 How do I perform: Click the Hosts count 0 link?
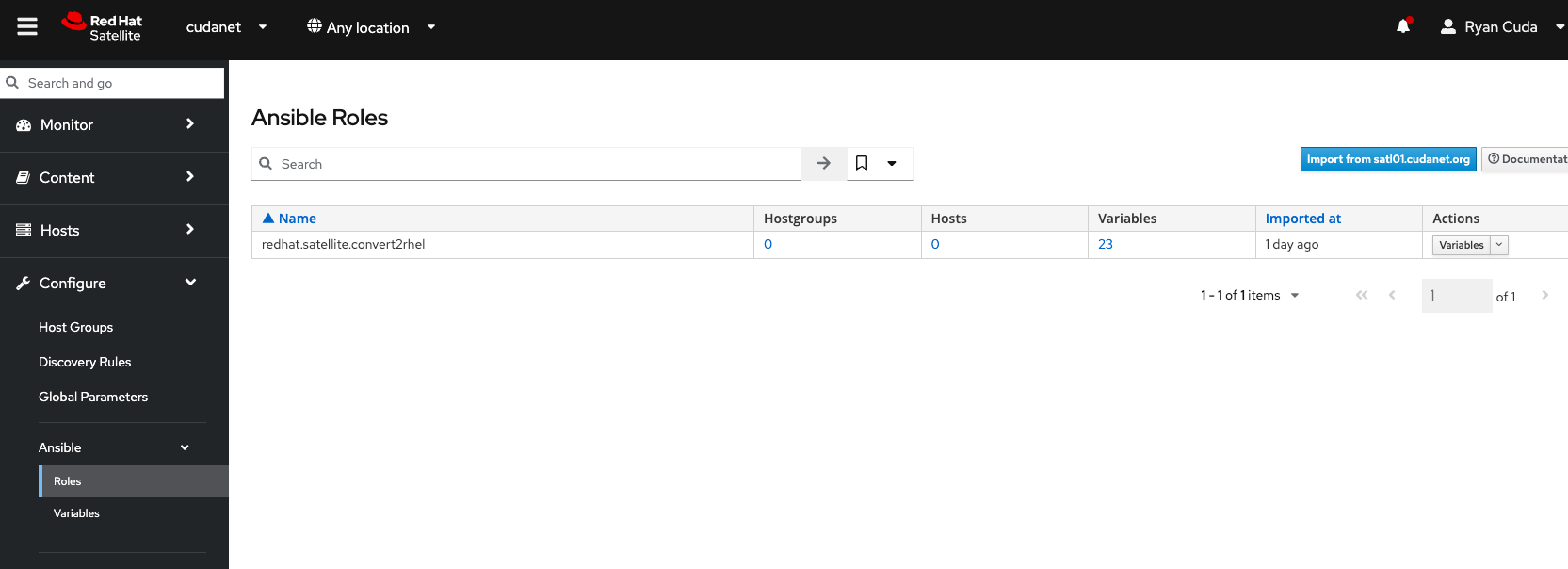[x=935, y=244]
